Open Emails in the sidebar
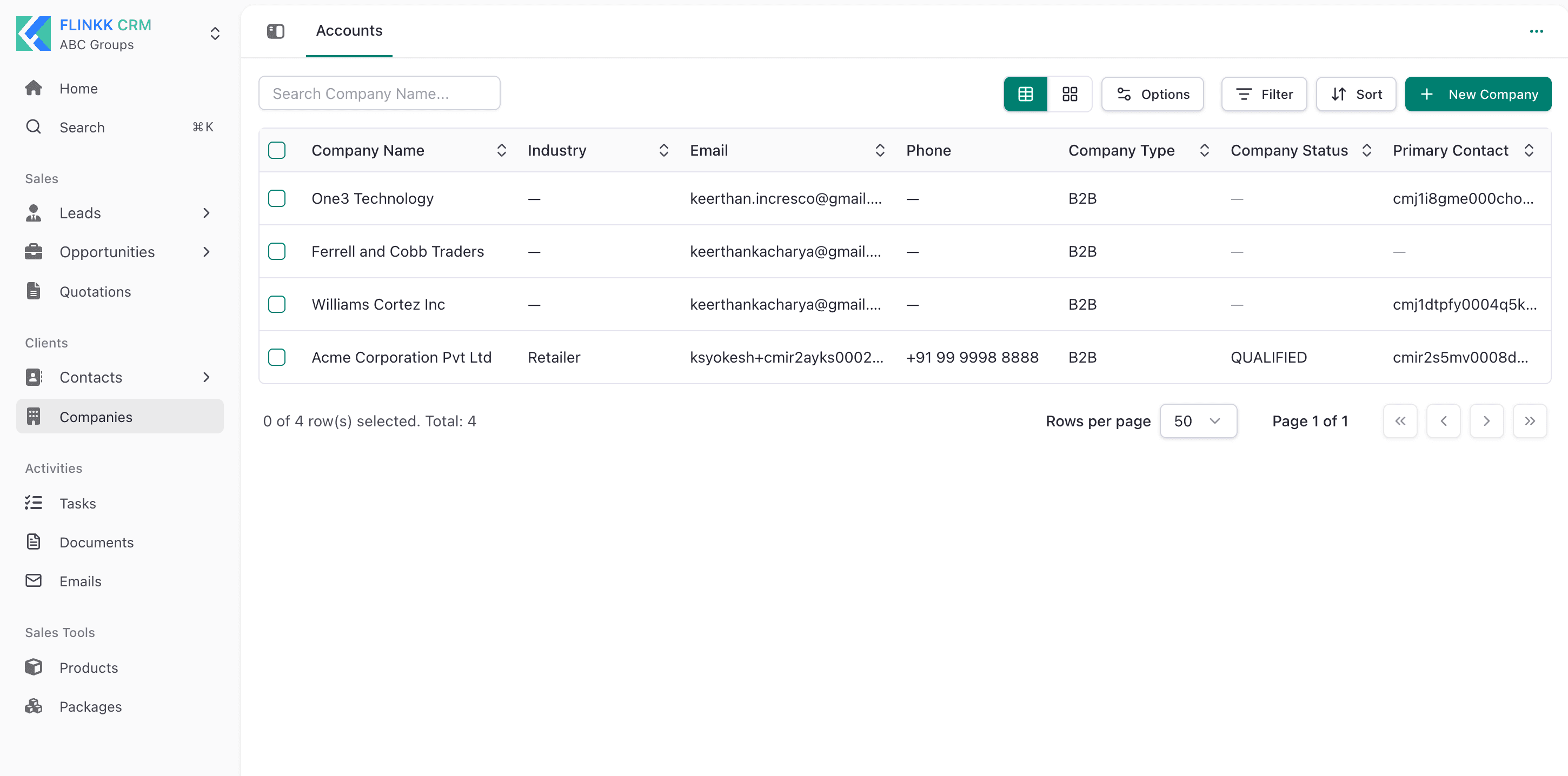Image resolution: width=1568 pixels, height=776 pixels. coord(120,581)
